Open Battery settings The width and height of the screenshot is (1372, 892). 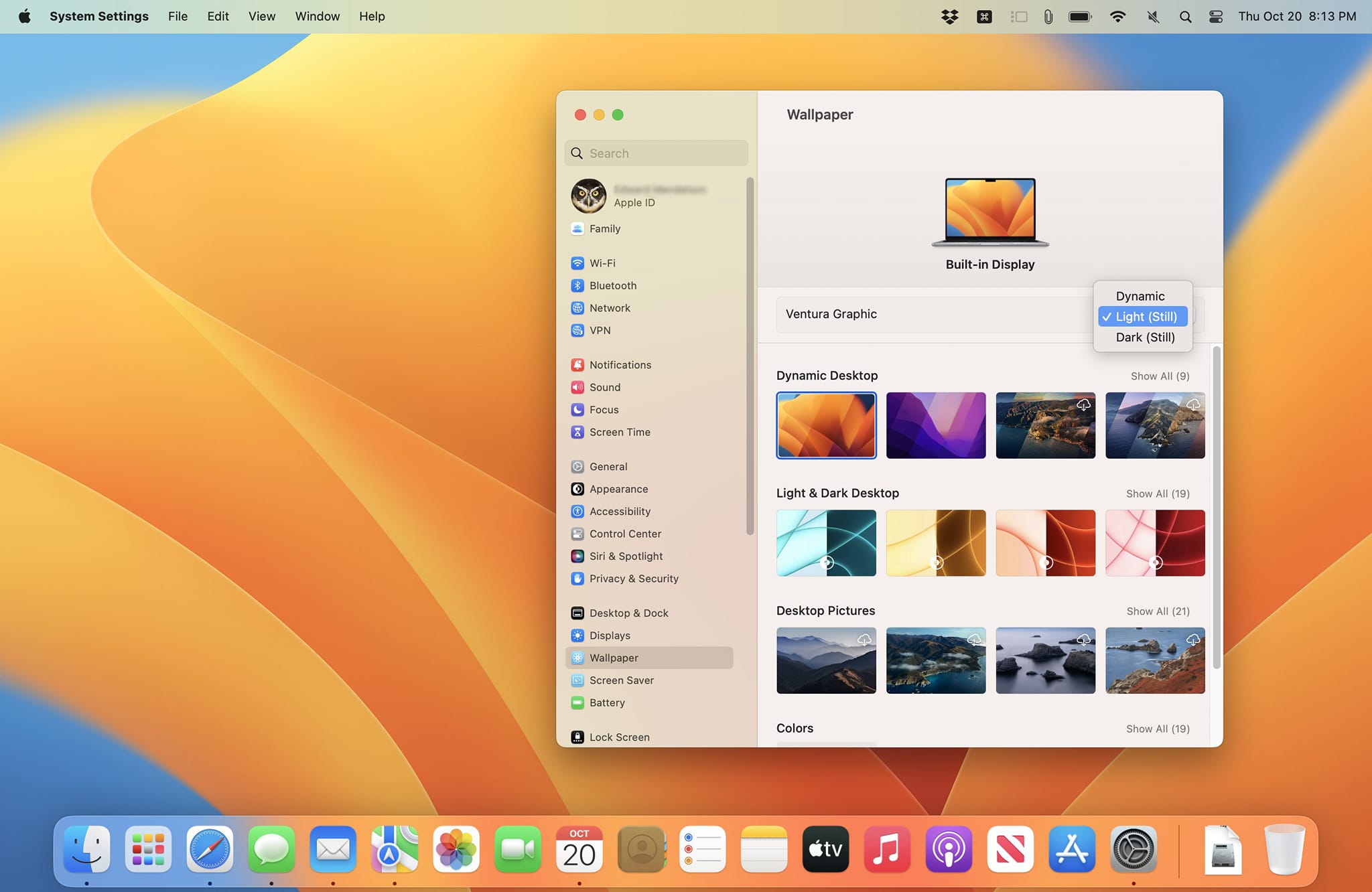point(607,702)
